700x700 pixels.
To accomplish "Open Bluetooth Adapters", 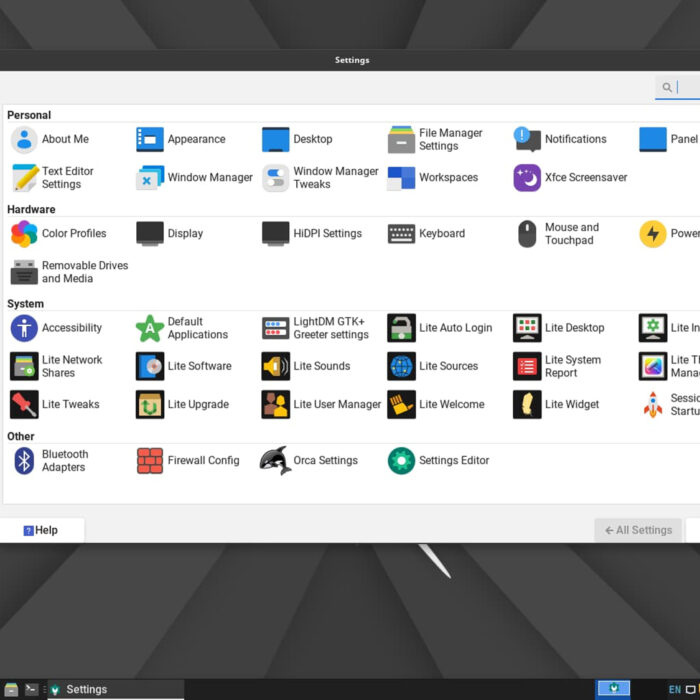I will [x=50, y=461].
